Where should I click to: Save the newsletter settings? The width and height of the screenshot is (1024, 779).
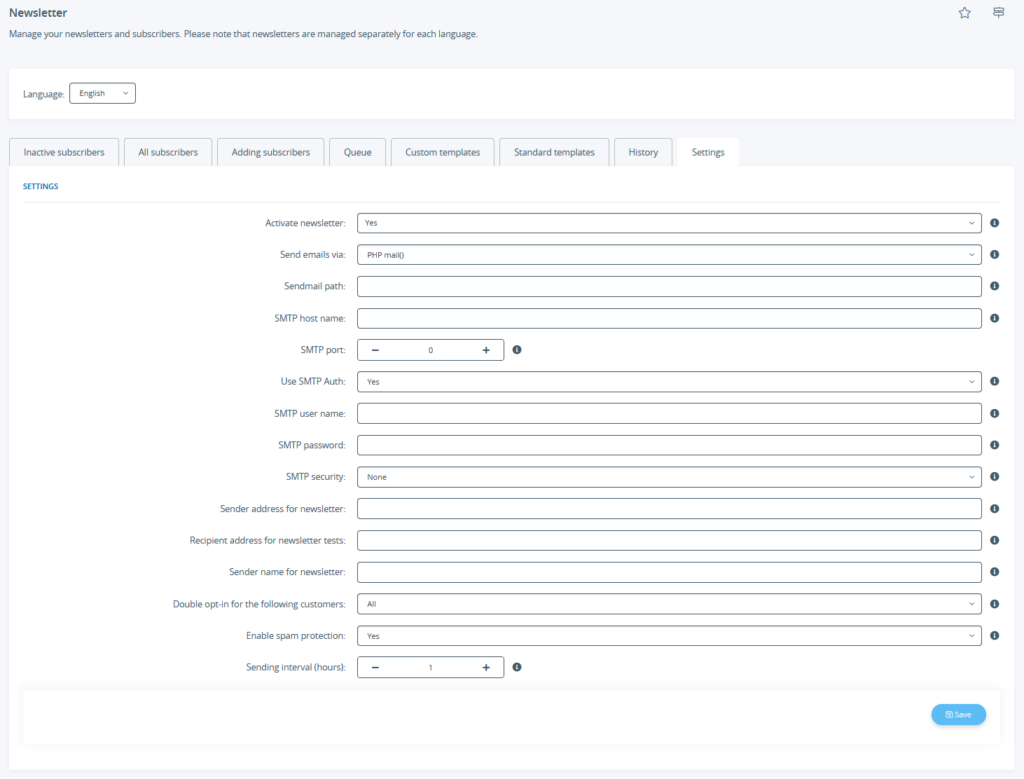click(x=957, y=714)
